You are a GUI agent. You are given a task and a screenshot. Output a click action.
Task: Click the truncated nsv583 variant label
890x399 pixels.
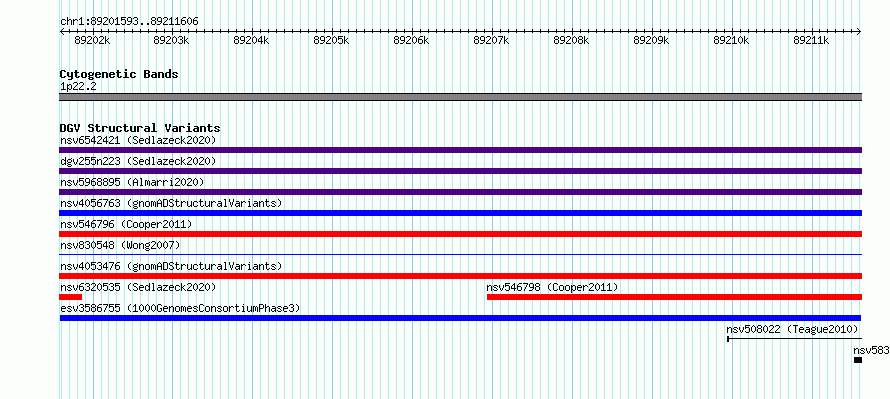[871, 350]
